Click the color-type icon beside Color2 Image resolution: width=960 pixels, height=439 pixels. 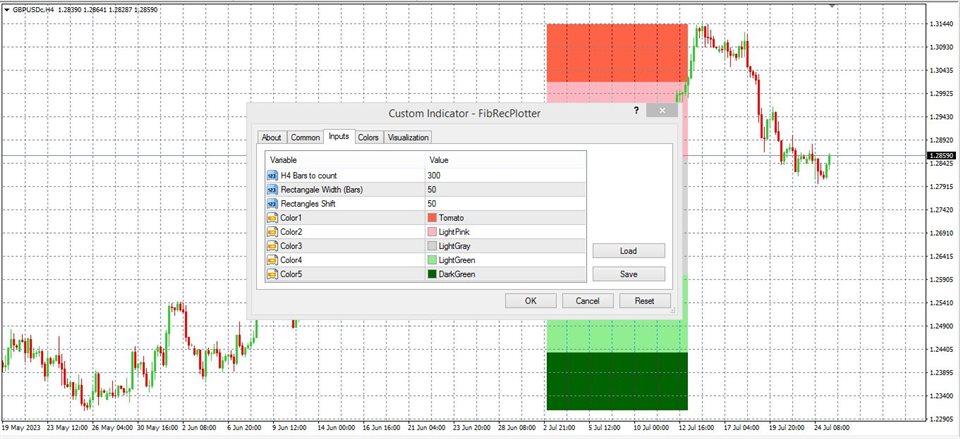(x=273, y=231)
